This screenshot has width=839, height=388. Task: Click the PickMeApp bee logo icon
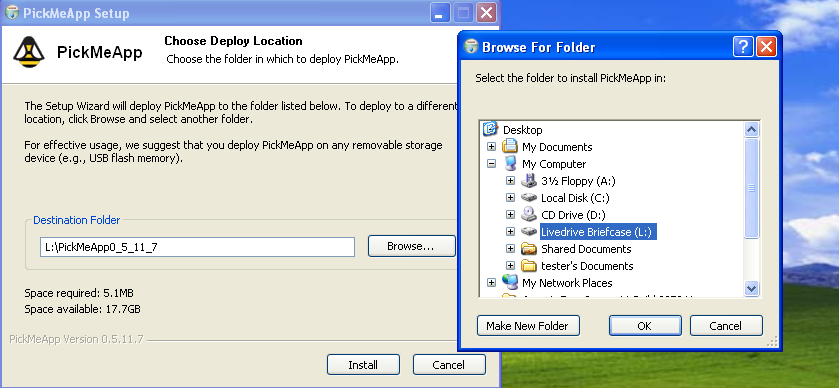click(29, 52)
